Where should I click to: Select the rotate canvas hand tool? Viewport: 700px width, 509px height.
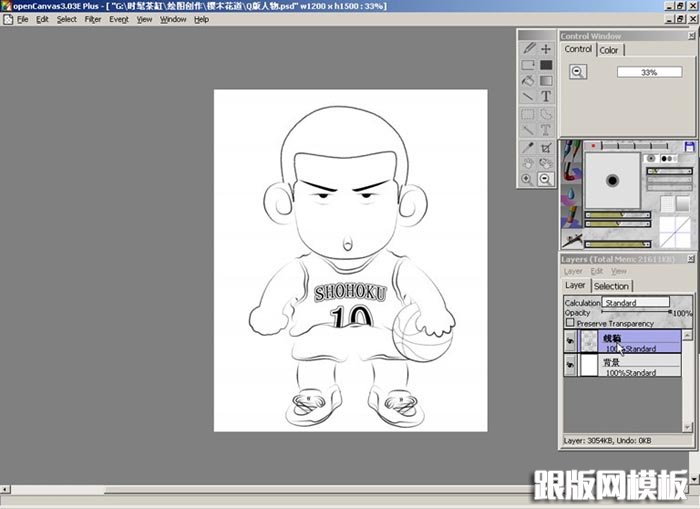tap(546, 163)
